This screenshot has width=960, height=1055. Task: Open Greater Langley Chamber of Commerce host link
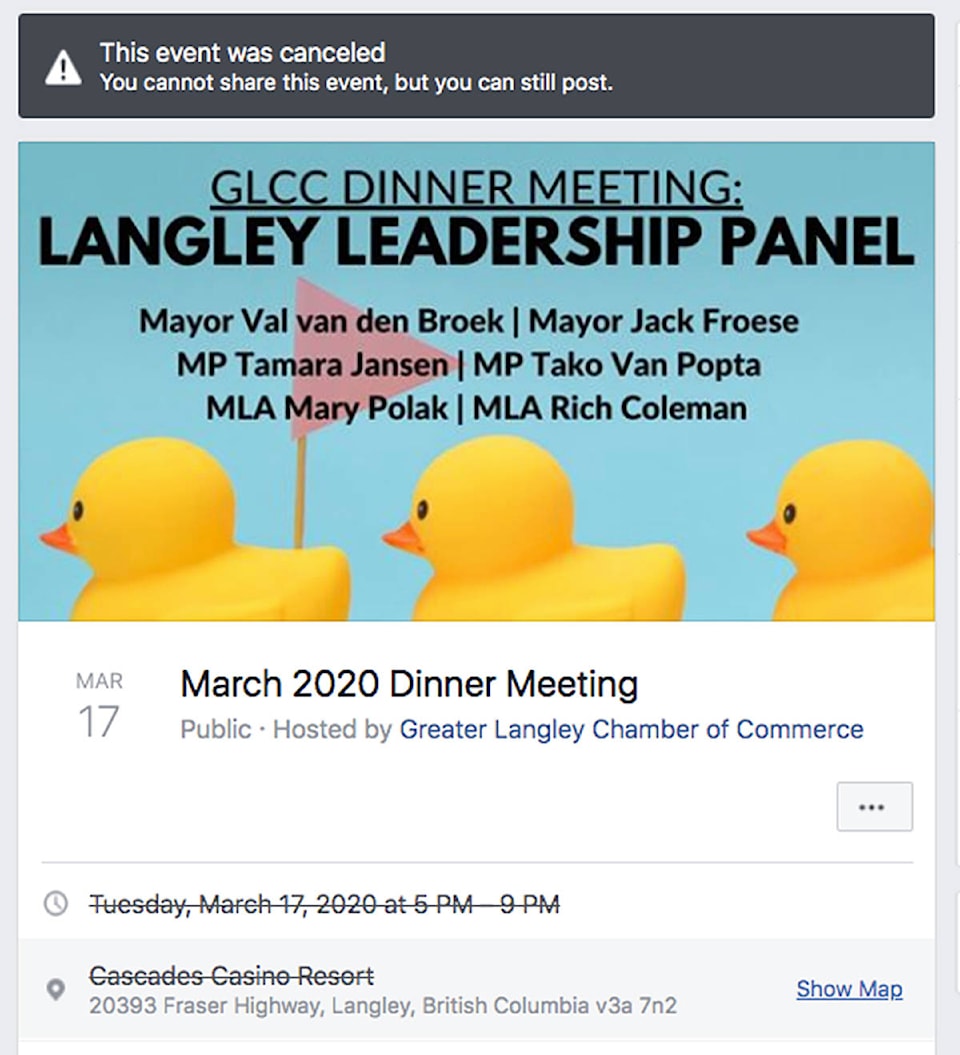(631, 729)
